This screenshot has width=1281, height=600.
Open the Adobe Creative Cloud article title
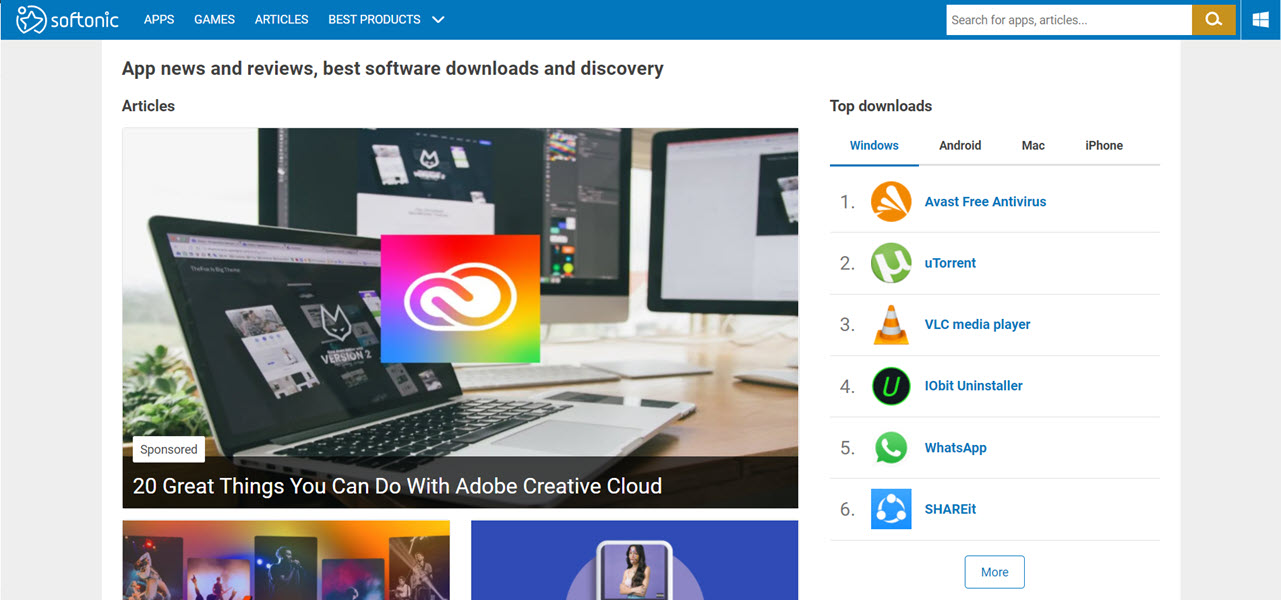coord(397,487)
